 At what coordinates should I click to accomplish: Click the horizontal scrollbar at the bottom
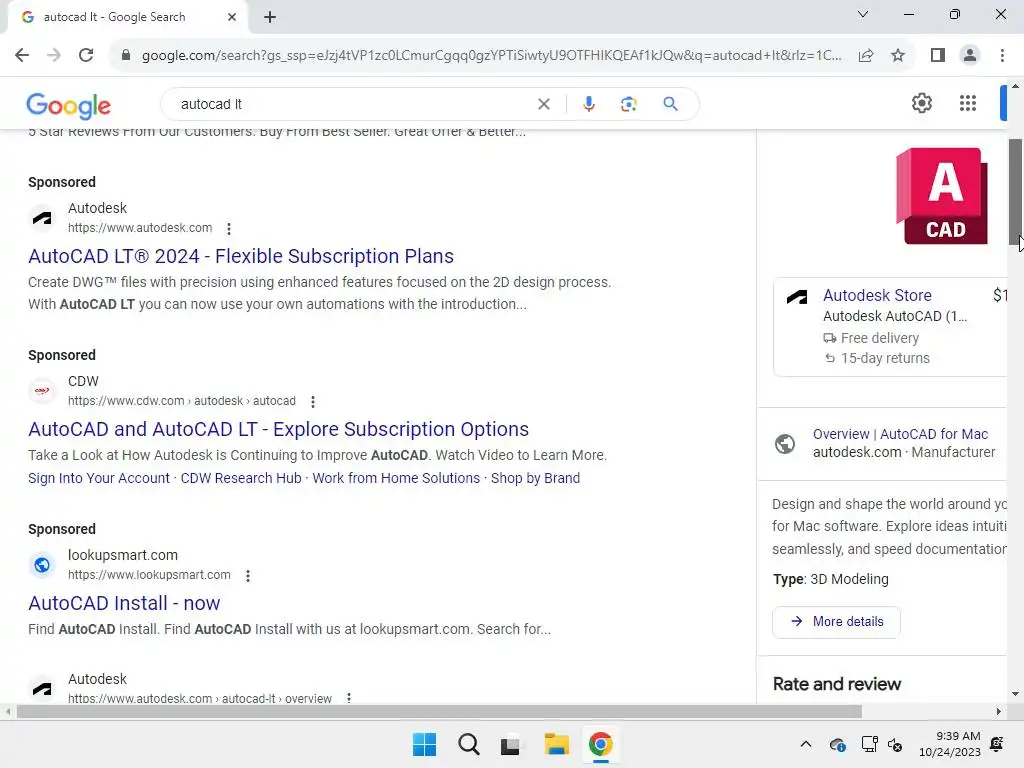439,711
